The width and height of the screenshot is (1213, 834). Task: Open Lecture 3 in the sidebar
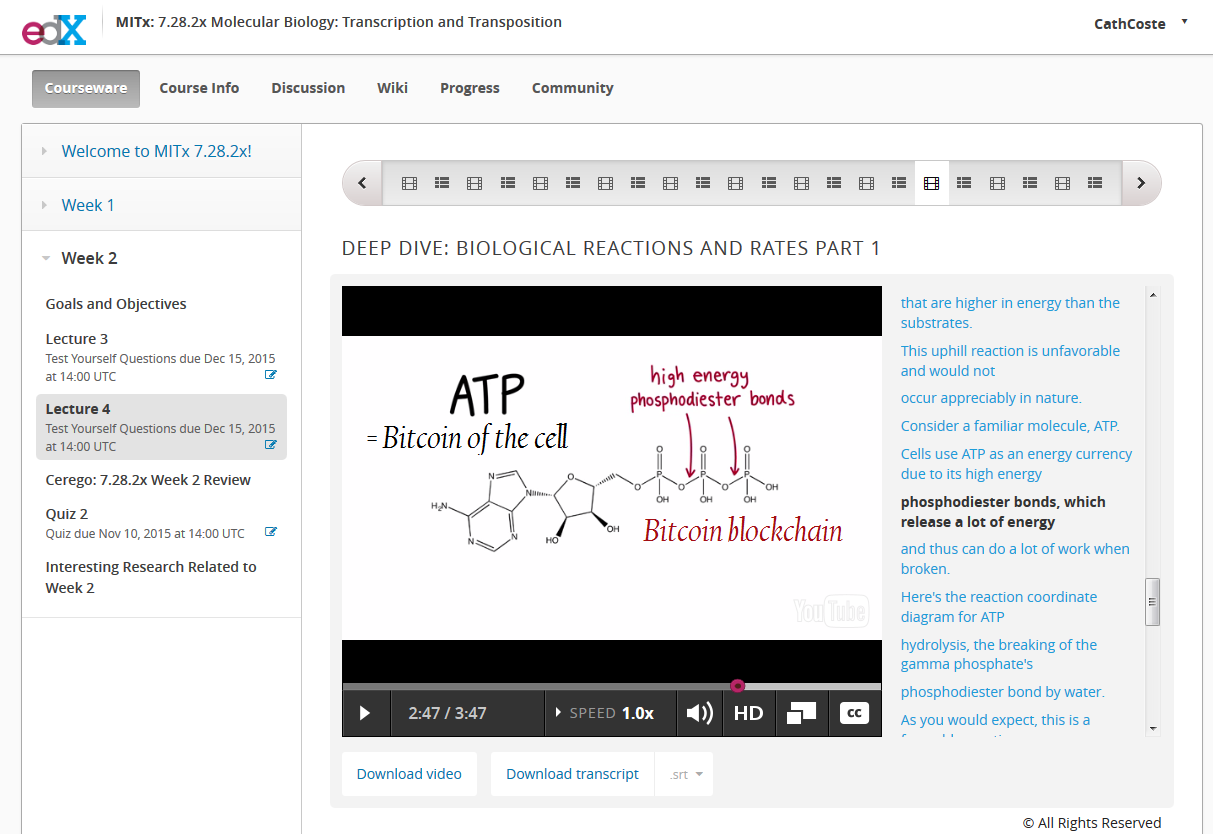(161, 357)
